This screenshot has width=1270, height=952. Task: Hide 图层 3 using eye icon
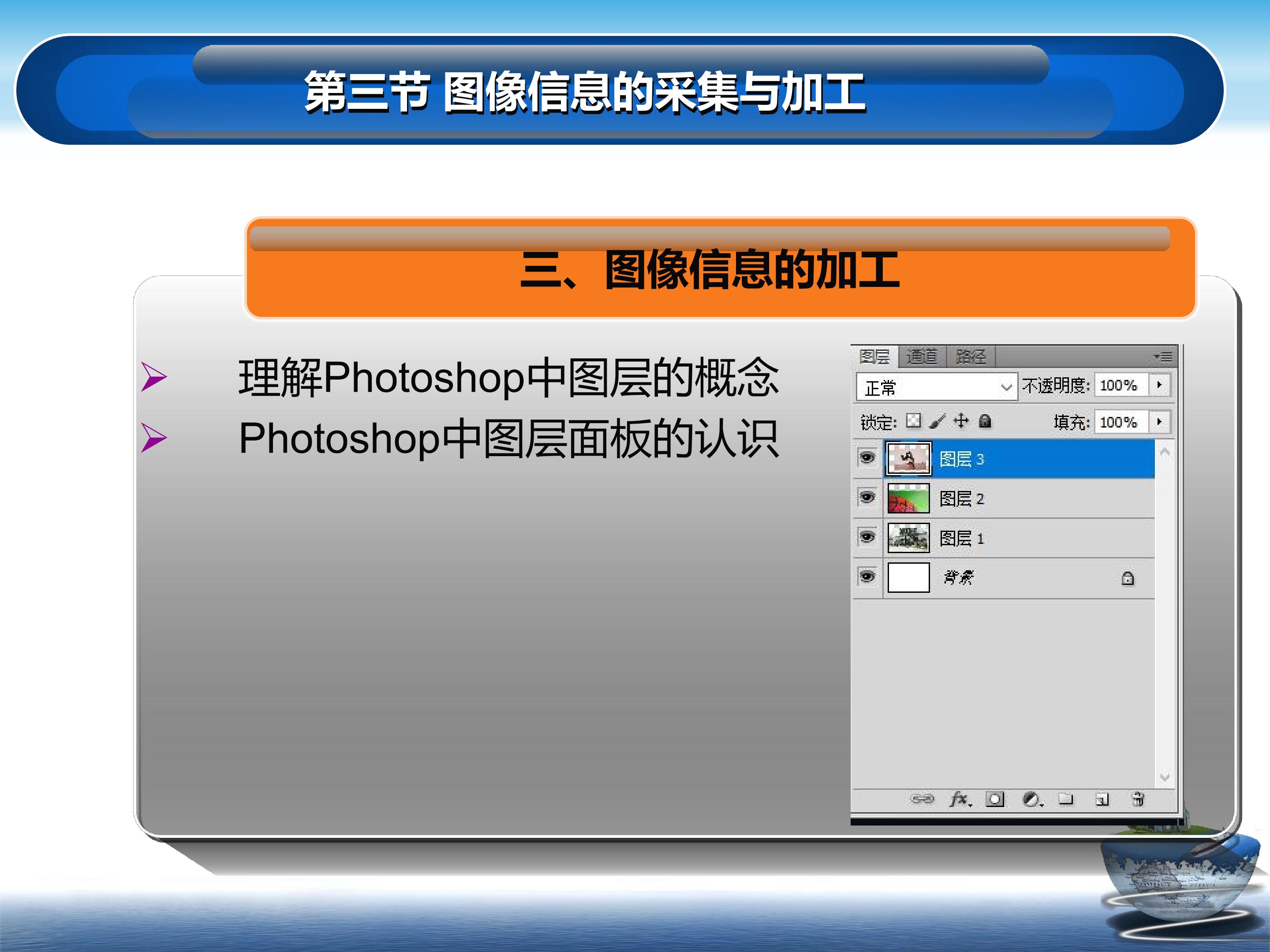(x=867, y=458)
